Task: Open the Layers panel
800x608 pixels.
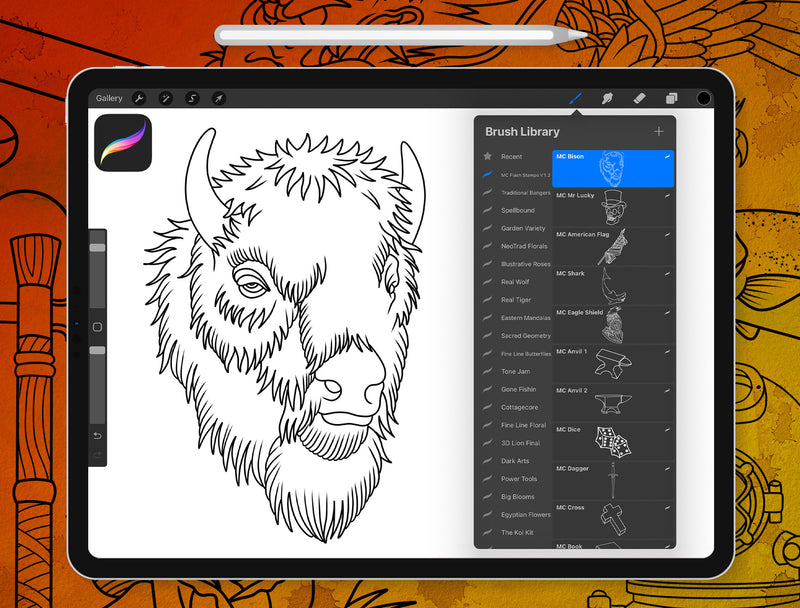Action: pyautogui.click(x=671, y=98)
